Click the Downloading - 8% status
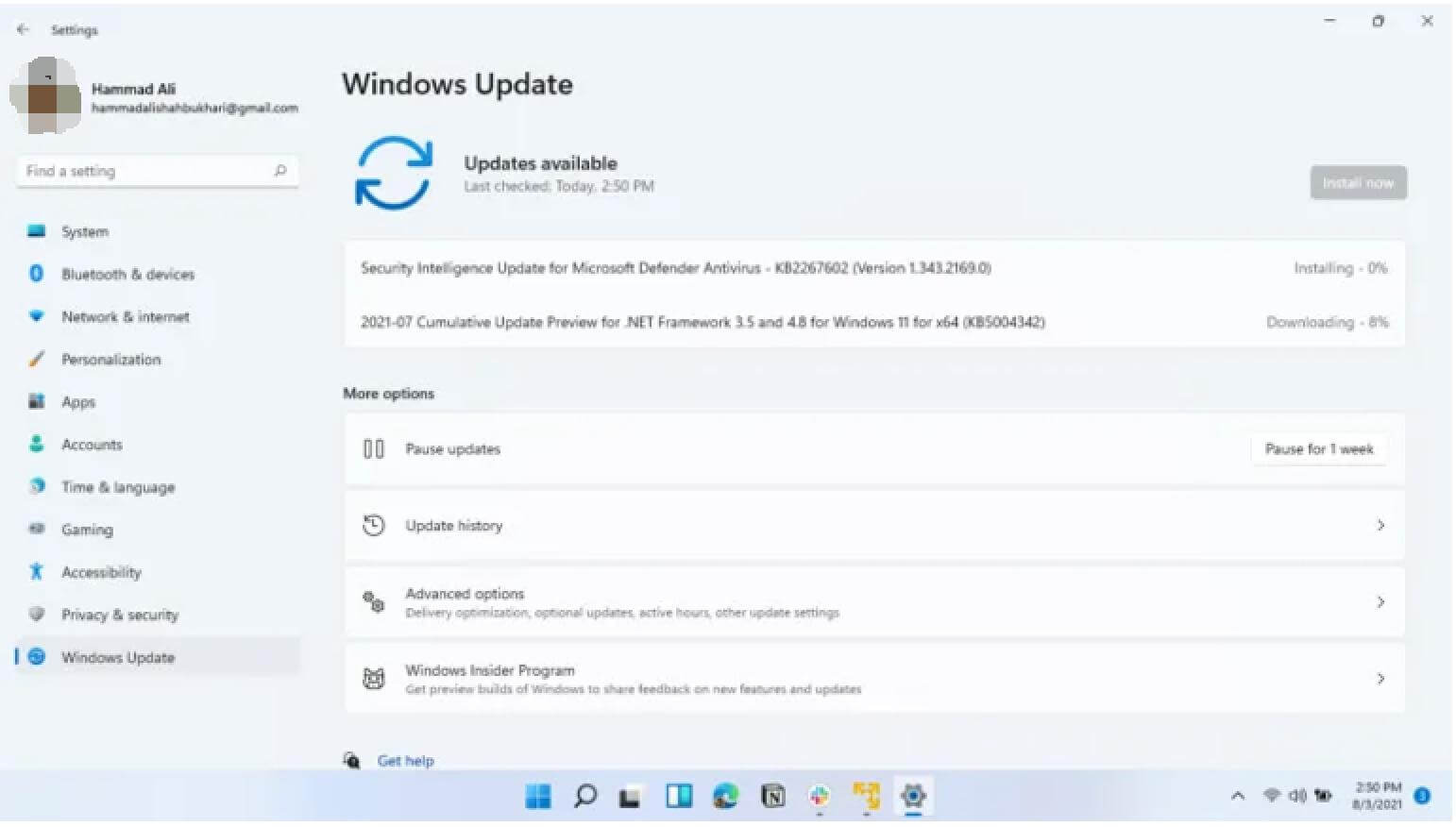 tap(1327, 322)
